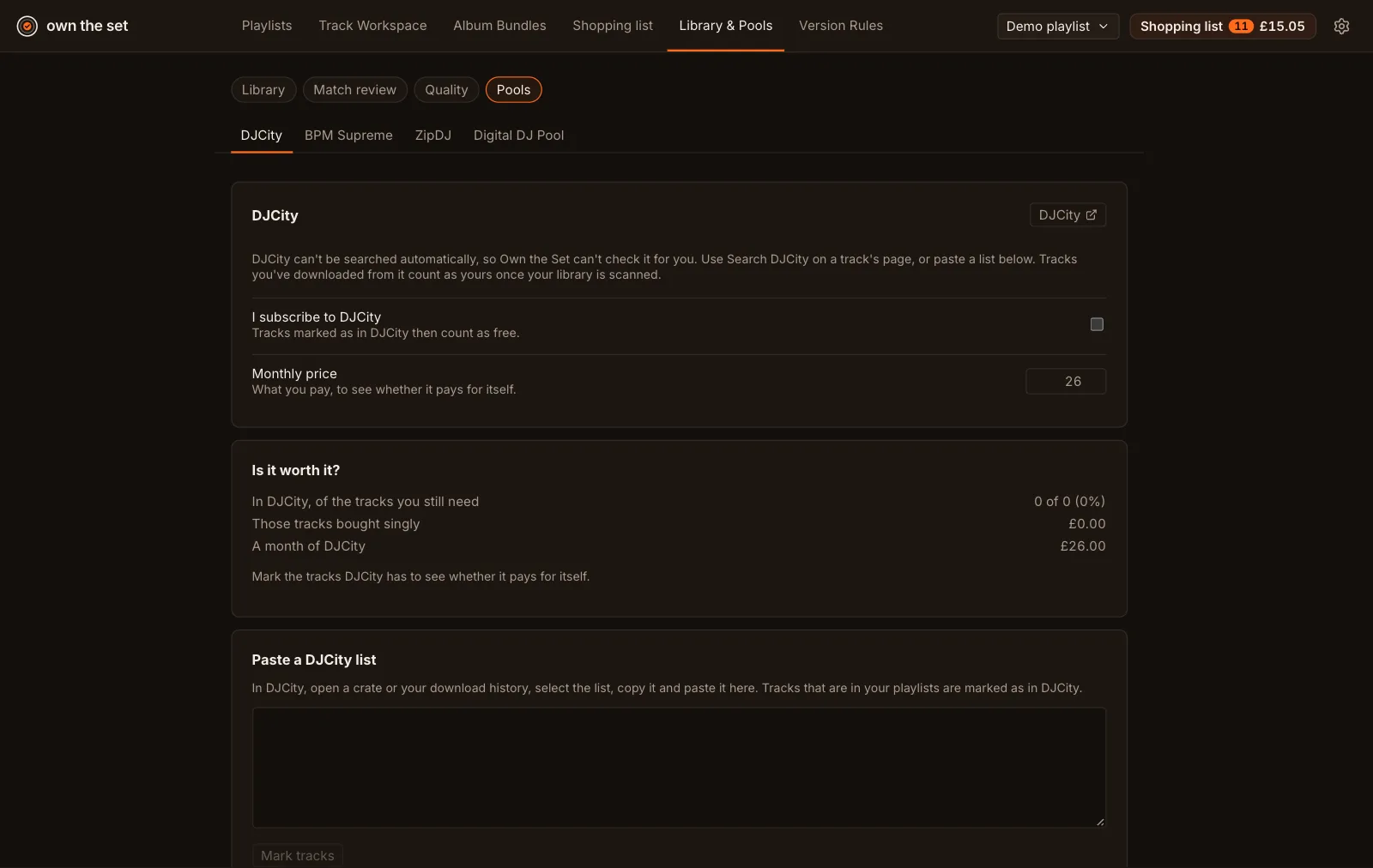Screen dimensions: 1373x868
Task: Click the Monthly price input field
Action: pos(1066,382)
